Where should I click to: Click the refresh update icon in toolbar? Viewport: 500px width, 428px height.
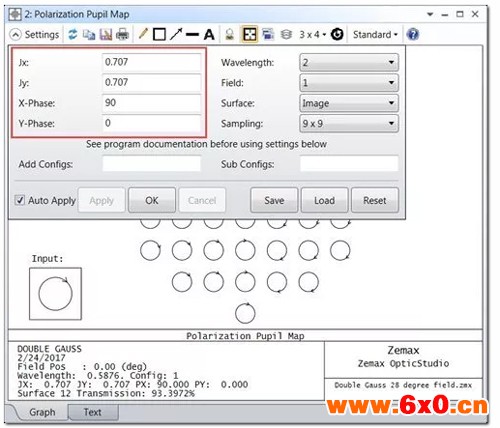click(72, 34)
